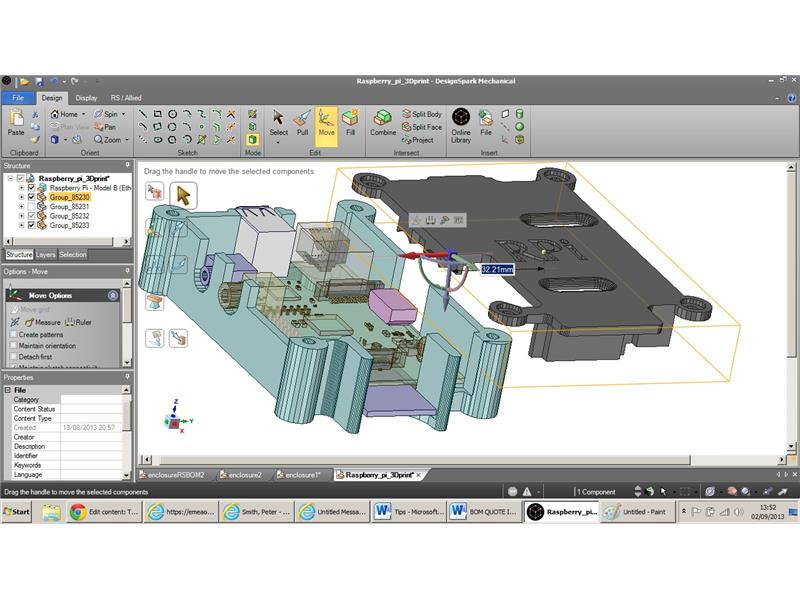Click the warning triangle icon in status bar
The width and height of the screenshot is (800, 600).
(x=527, y=491)
